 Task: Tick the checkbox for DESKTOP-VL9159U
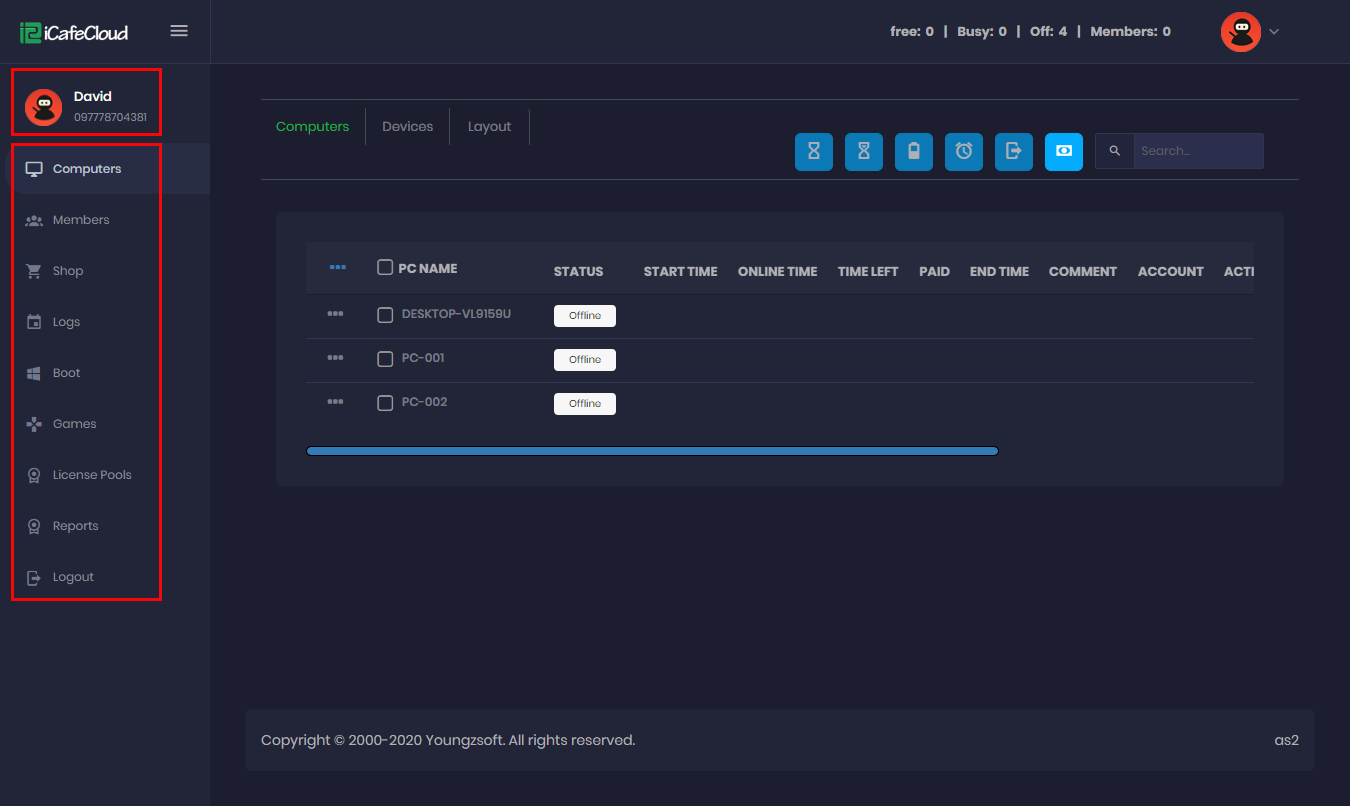pos(385,315)
